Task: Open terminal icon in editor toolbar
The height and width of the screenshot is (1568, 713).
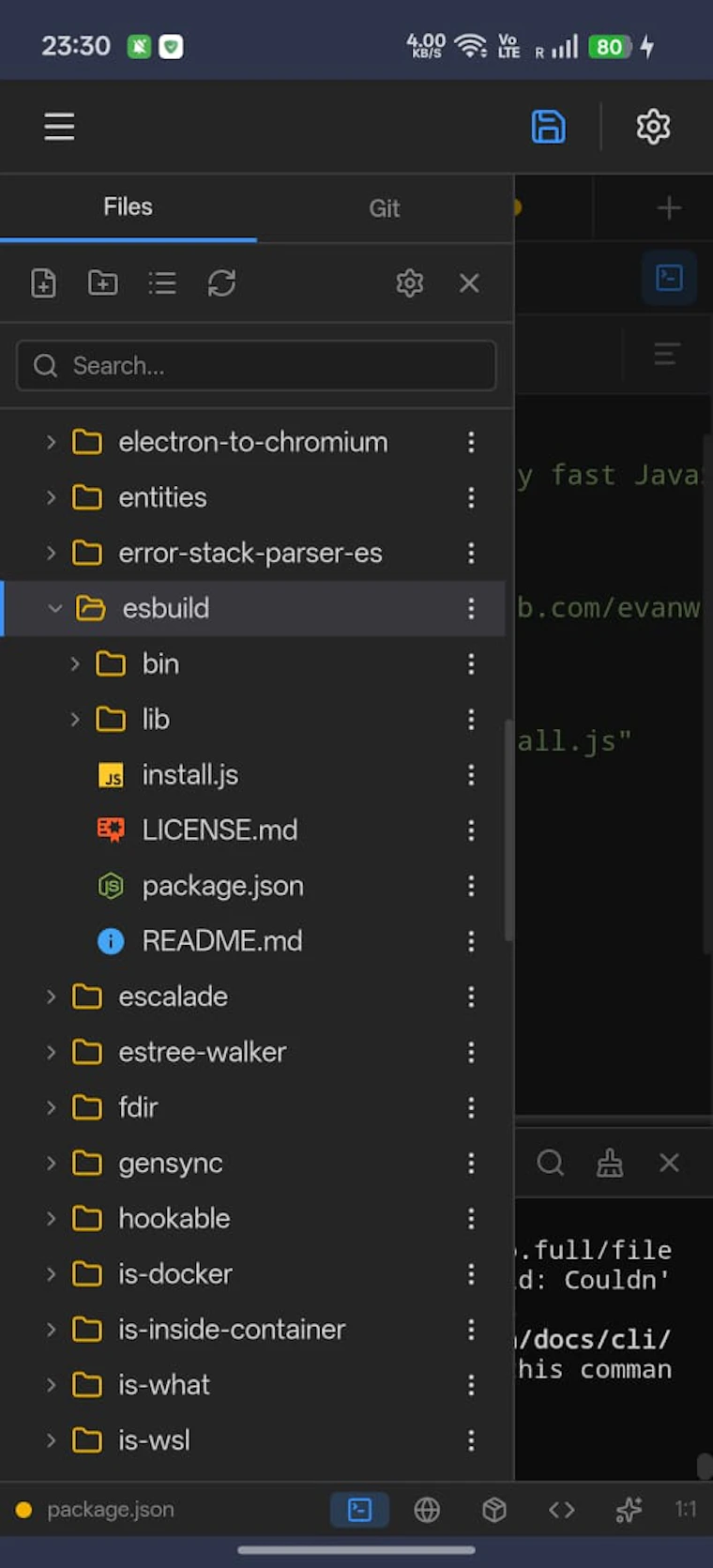Action: click(x=669, y=278)
